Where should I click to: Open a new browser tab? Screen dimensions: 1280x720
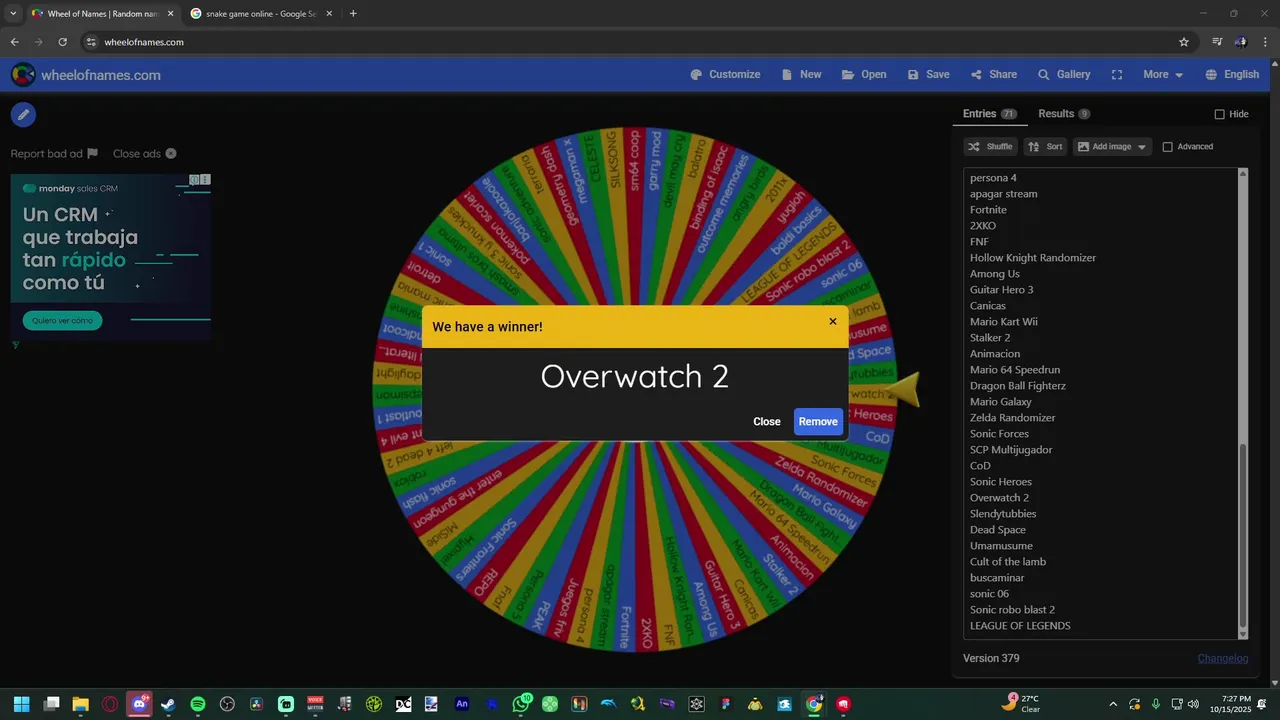pos(353,14)
